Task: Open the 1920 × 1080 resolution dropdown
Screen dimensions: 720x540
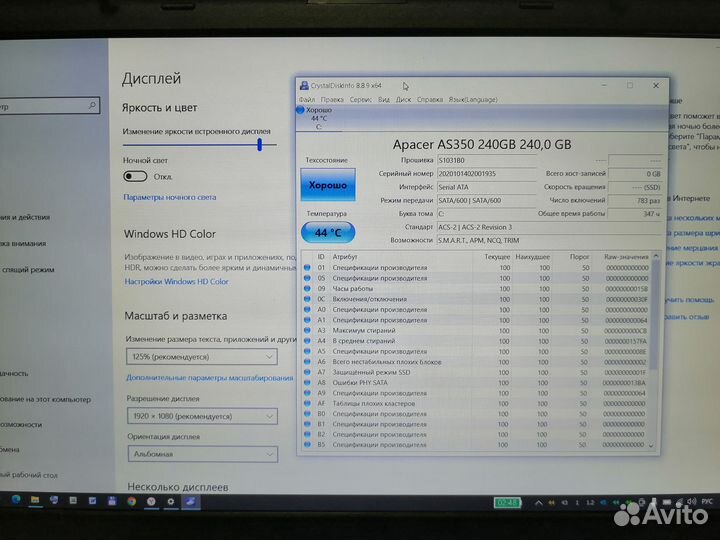Action: click(202, 416)
